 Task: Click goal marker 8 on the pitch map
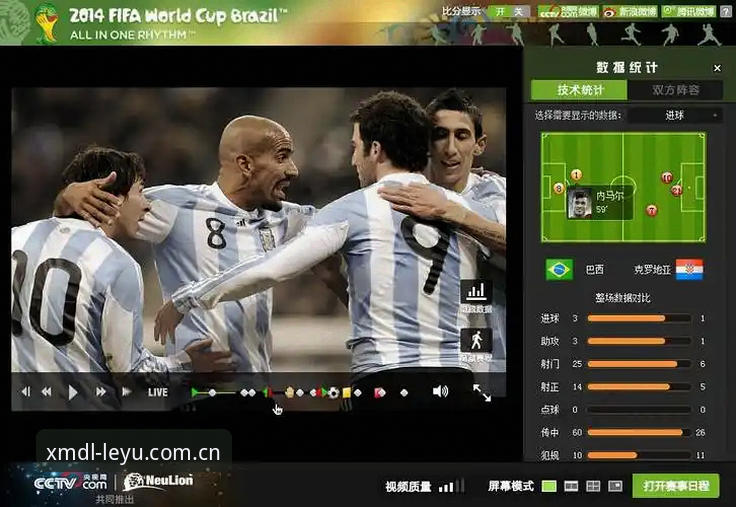click(559, 188)
